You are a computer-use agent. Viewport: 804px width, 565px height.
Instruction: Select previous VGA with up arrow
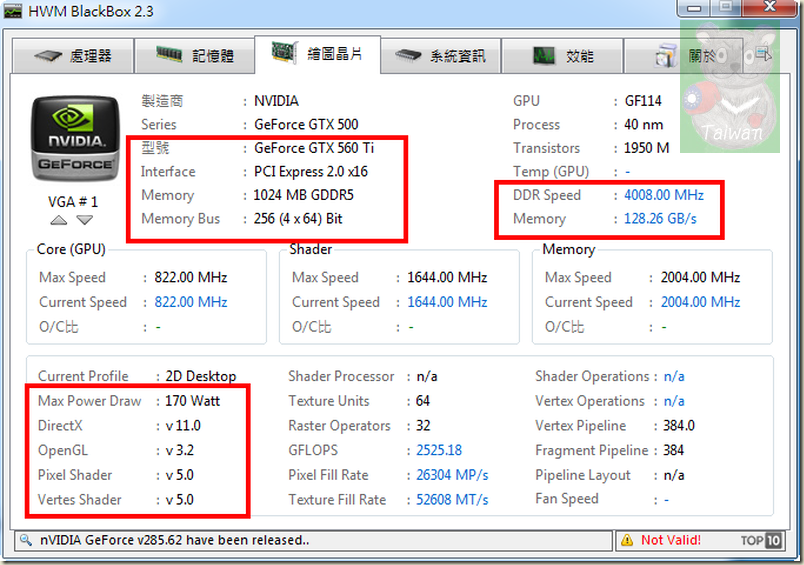(58, 220)
